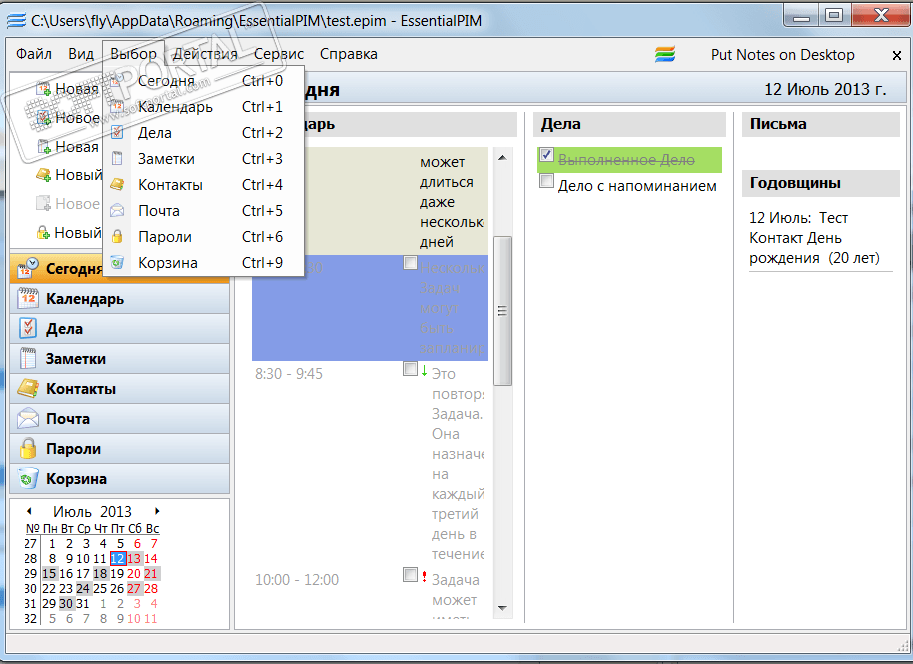Select July 12 in the mini calendar
The image size is (913, 664).
(x=118, y=559)
